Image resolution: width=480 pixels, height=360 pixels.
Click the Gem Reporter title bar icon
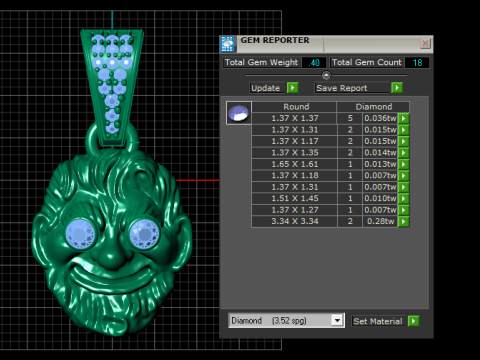228,44
